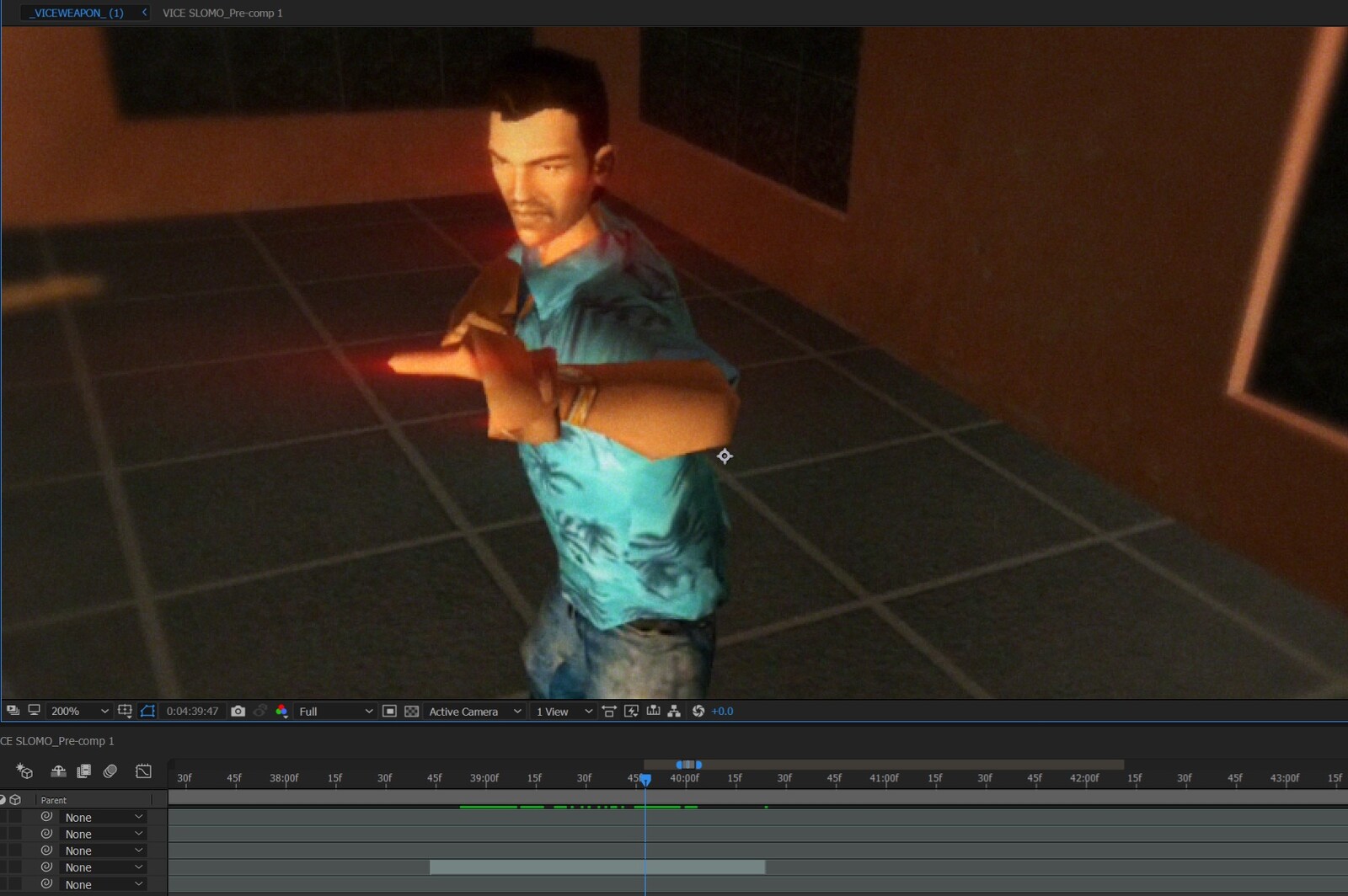The image size is (1348, 896).
Task: Click pick whip icon in third layer row
Action: [46, 850]
